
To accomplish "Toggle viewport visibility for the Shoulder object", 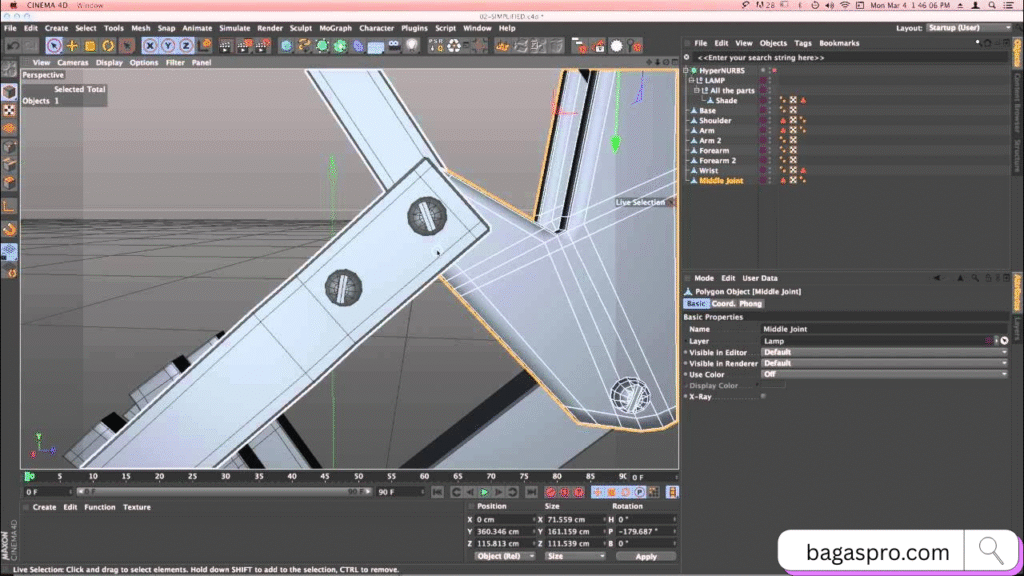I will point(769,120).
